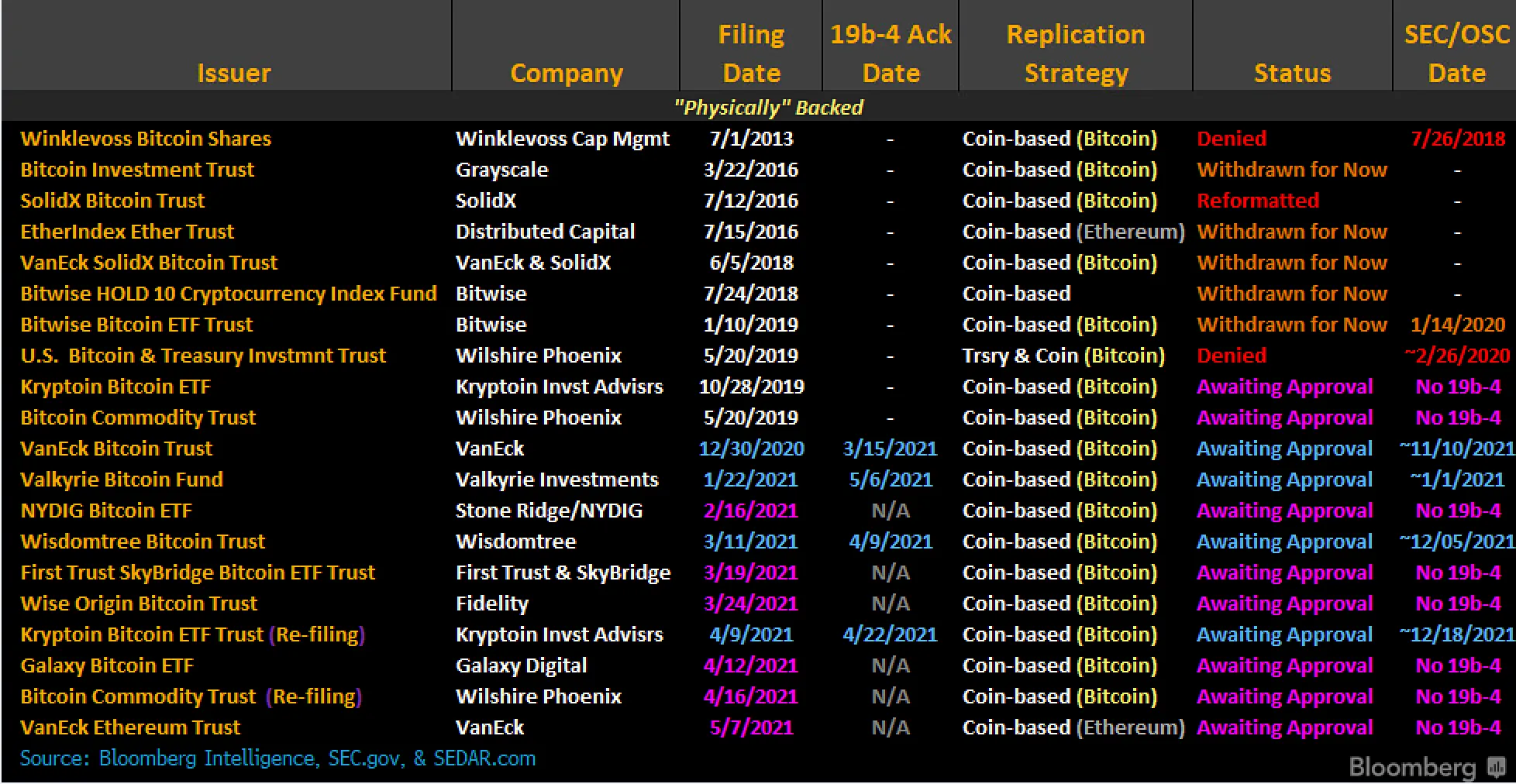Click the small chart icon beside Bloomberg logo

pos(1496,768)
